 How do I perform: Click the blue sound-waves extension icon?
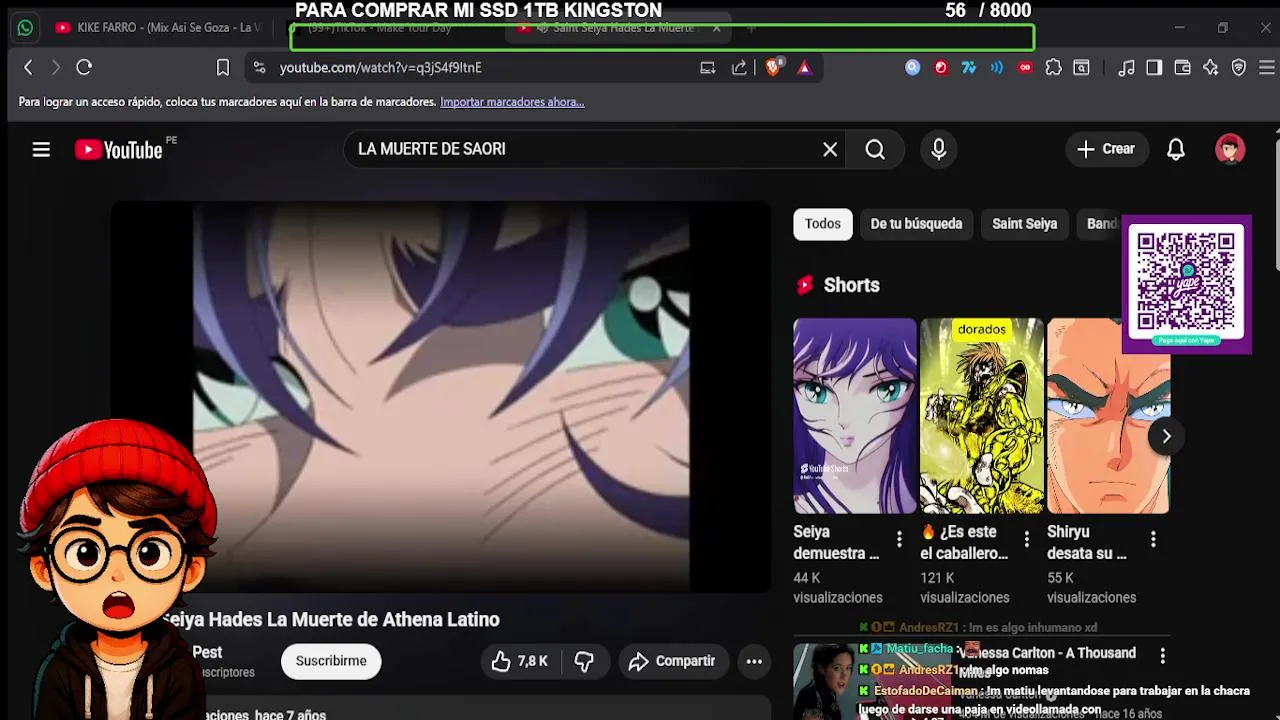(x=997, y=67)
